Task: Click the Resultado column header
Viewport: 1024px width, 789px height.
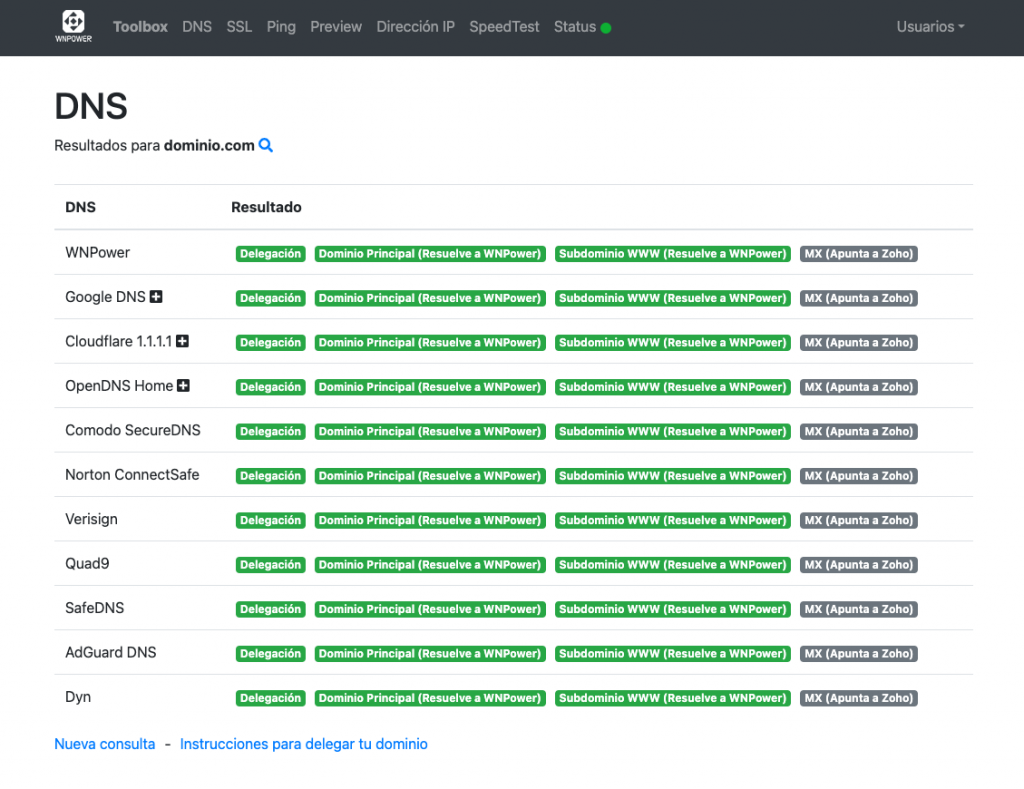Action: (266, 207)
